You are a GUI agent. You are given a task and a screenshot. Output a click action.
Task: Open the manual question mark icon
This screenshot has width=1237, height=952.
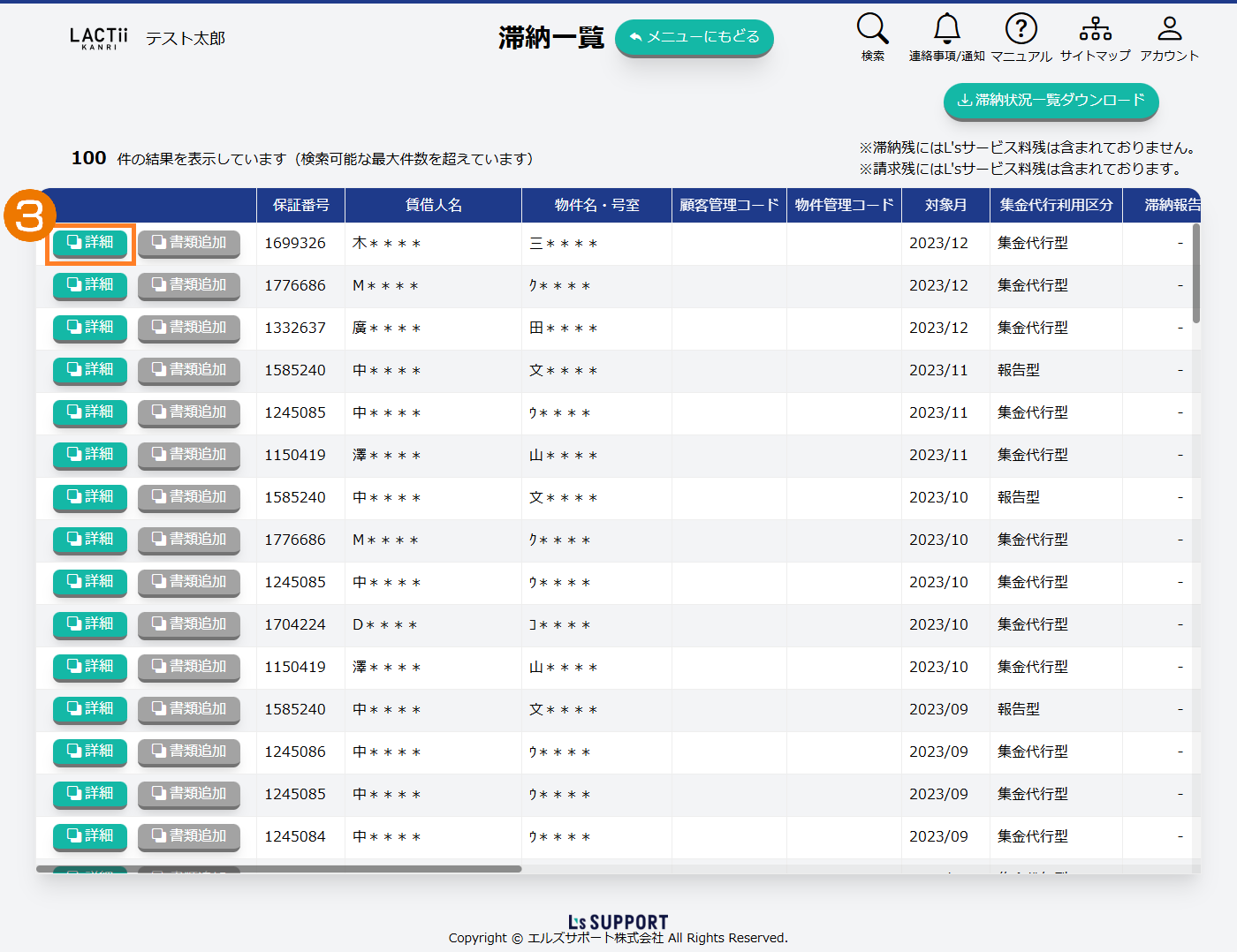click(x=1021, y=29)
